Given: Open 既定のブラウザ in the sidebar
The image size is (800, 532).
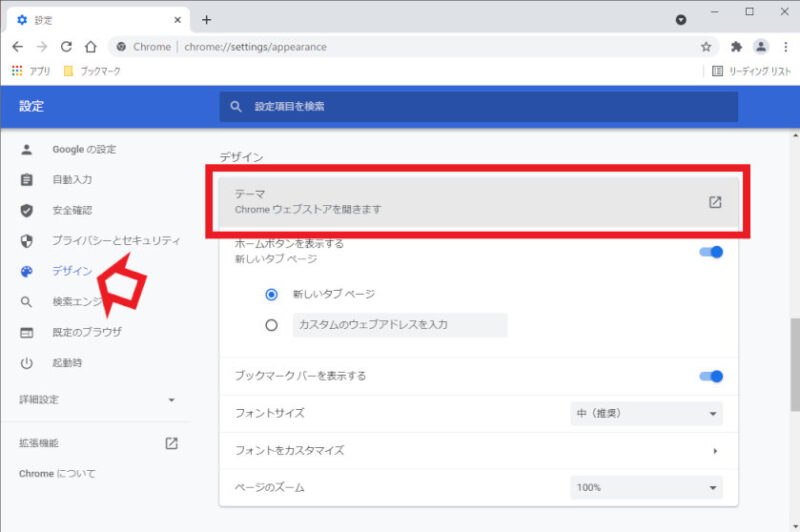Looking at the screenshot, I should pyautogui.click(x=87, y=332).
